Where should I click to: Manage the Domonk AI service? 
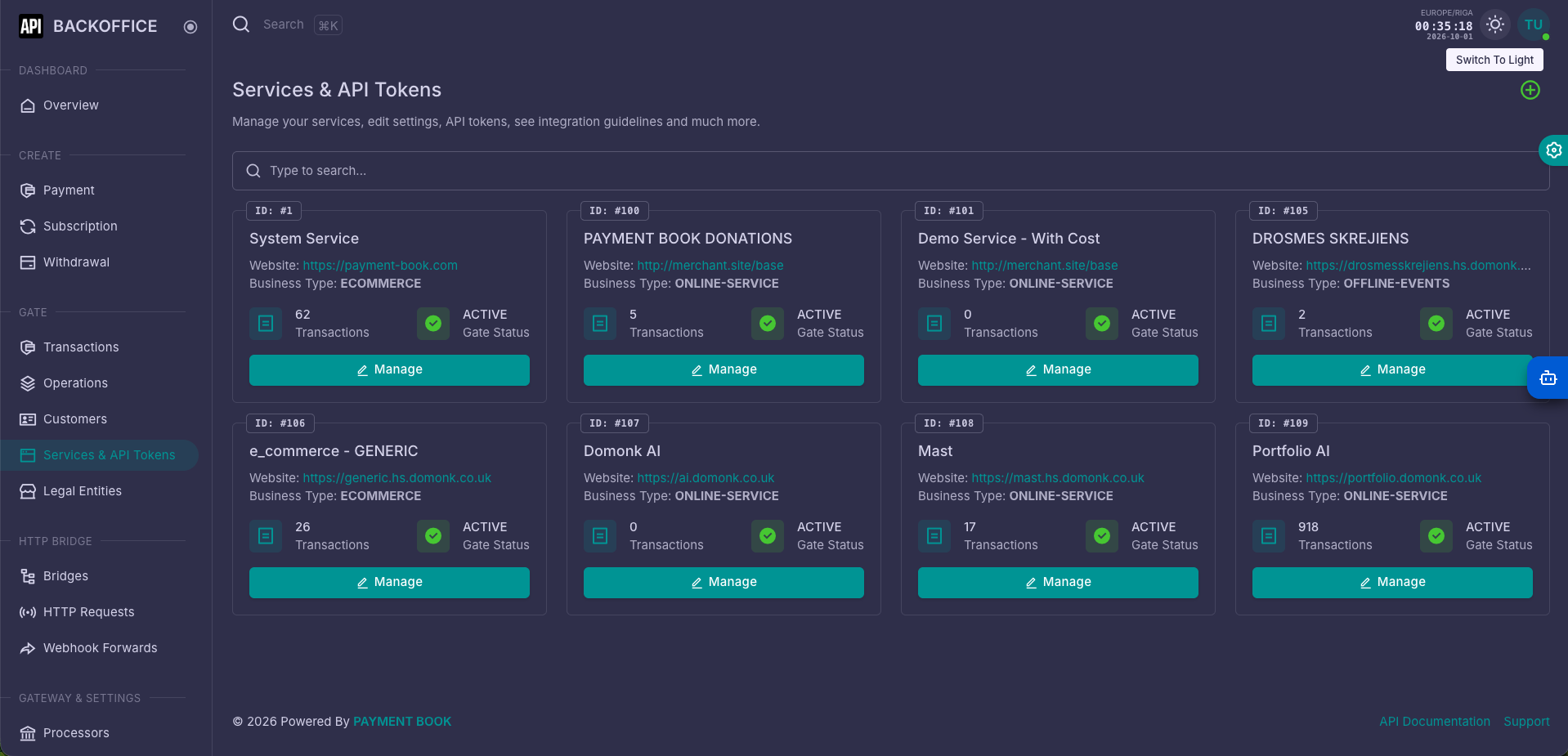coord(724,583)
